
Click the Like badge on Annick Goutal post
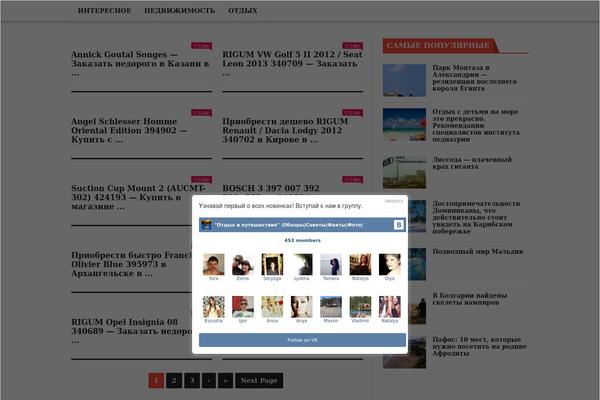point(201,46)
